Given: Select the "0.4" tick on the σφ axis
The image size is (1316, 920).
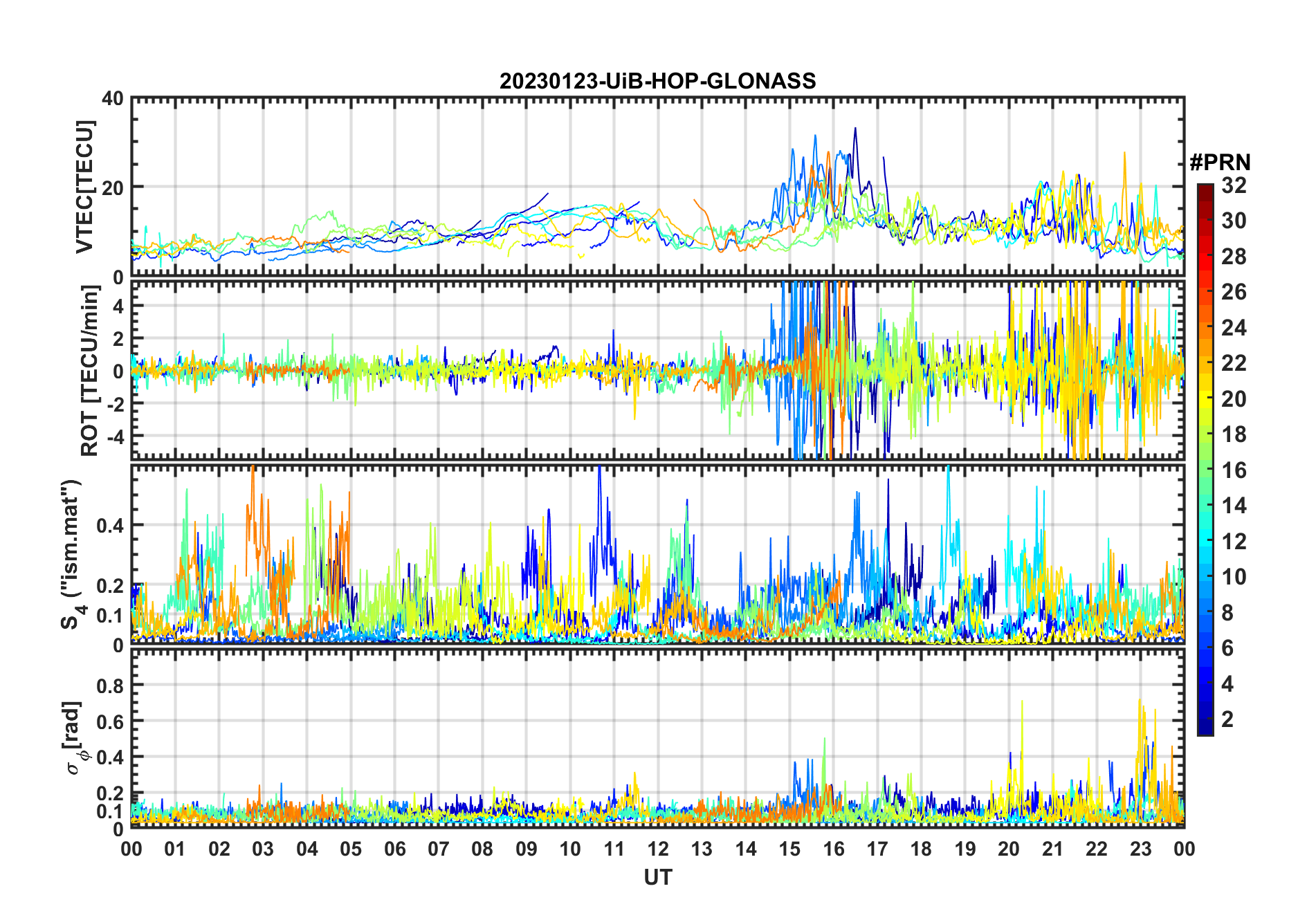Looking at the screenshot, I should (110, 757).
